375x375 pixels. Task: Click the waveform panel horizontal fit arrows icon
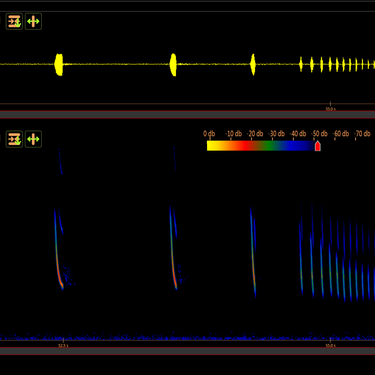point(33,22)
